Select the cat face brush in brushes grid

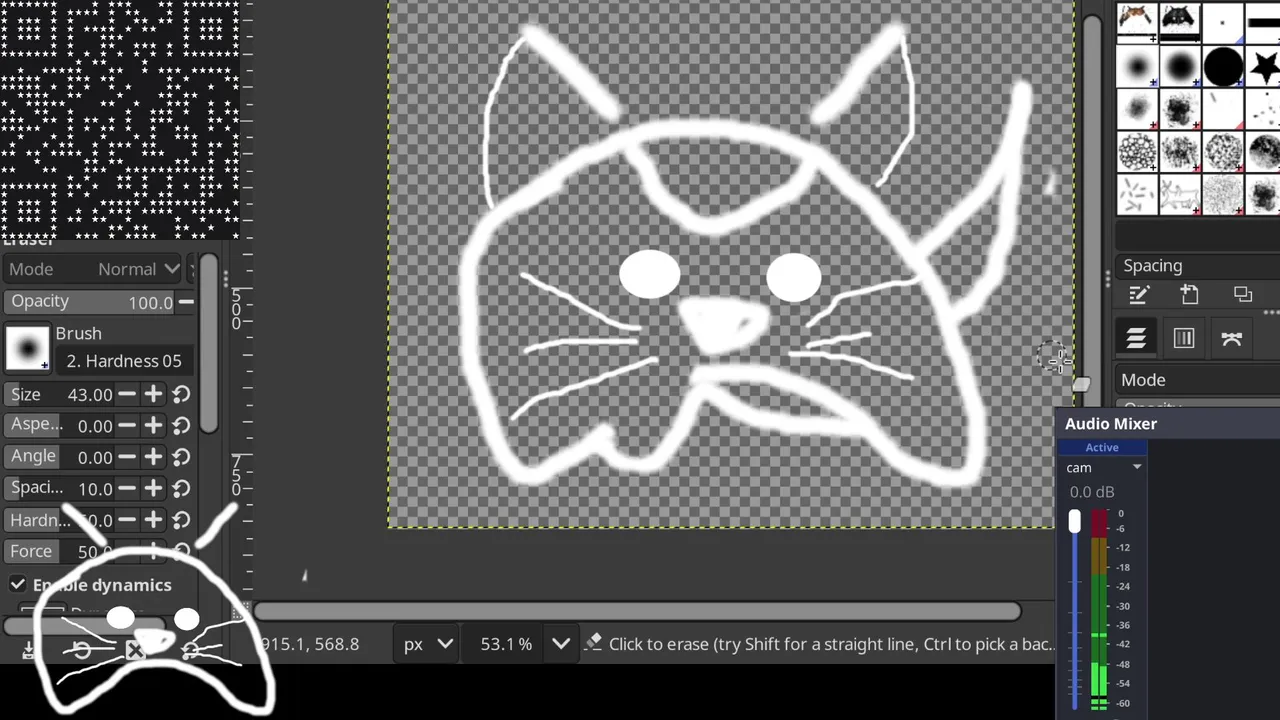(x=1136, y=20)
